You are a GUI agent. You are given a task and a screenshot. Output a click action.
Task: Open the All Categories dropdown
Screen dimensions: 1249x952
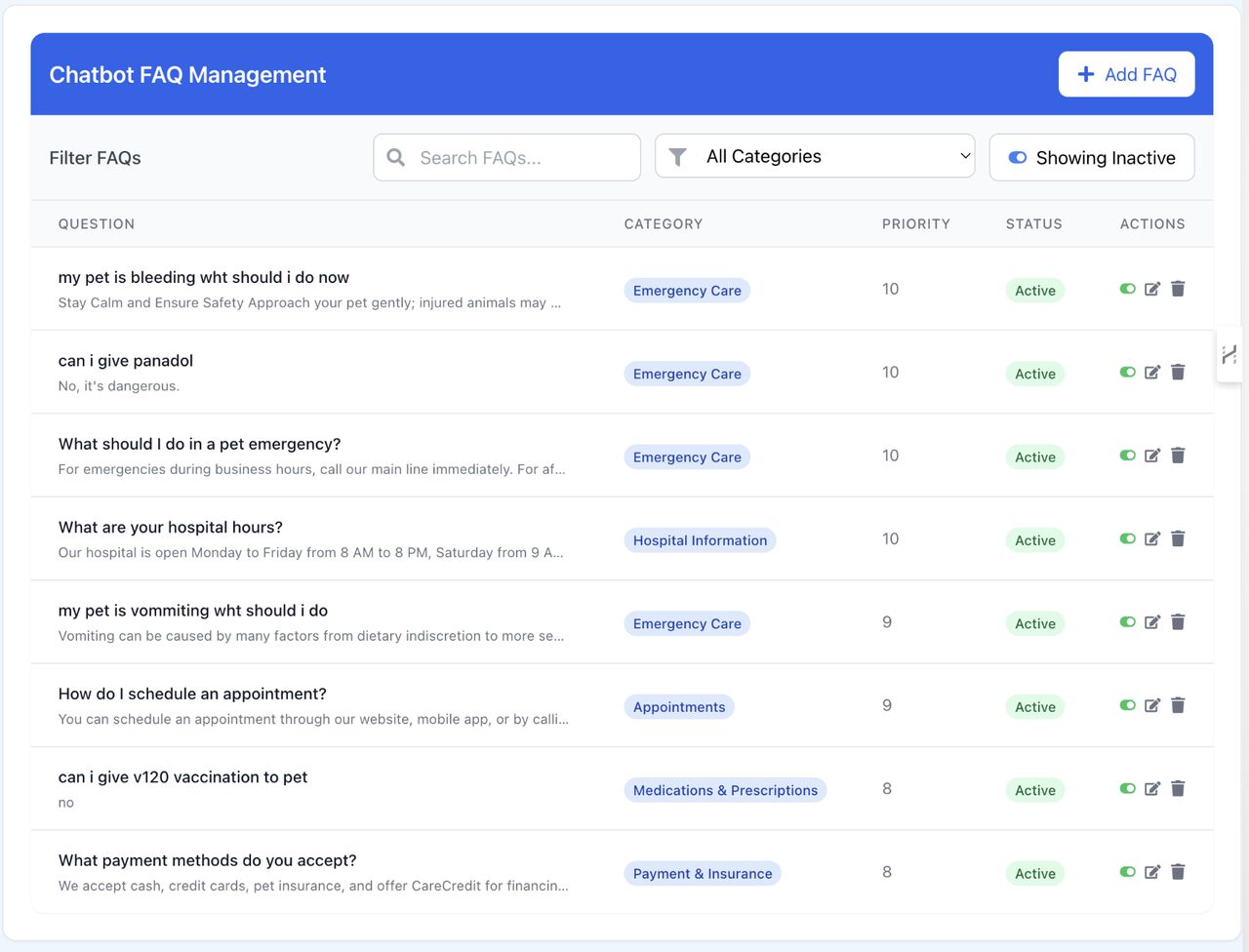click(815, 157)
